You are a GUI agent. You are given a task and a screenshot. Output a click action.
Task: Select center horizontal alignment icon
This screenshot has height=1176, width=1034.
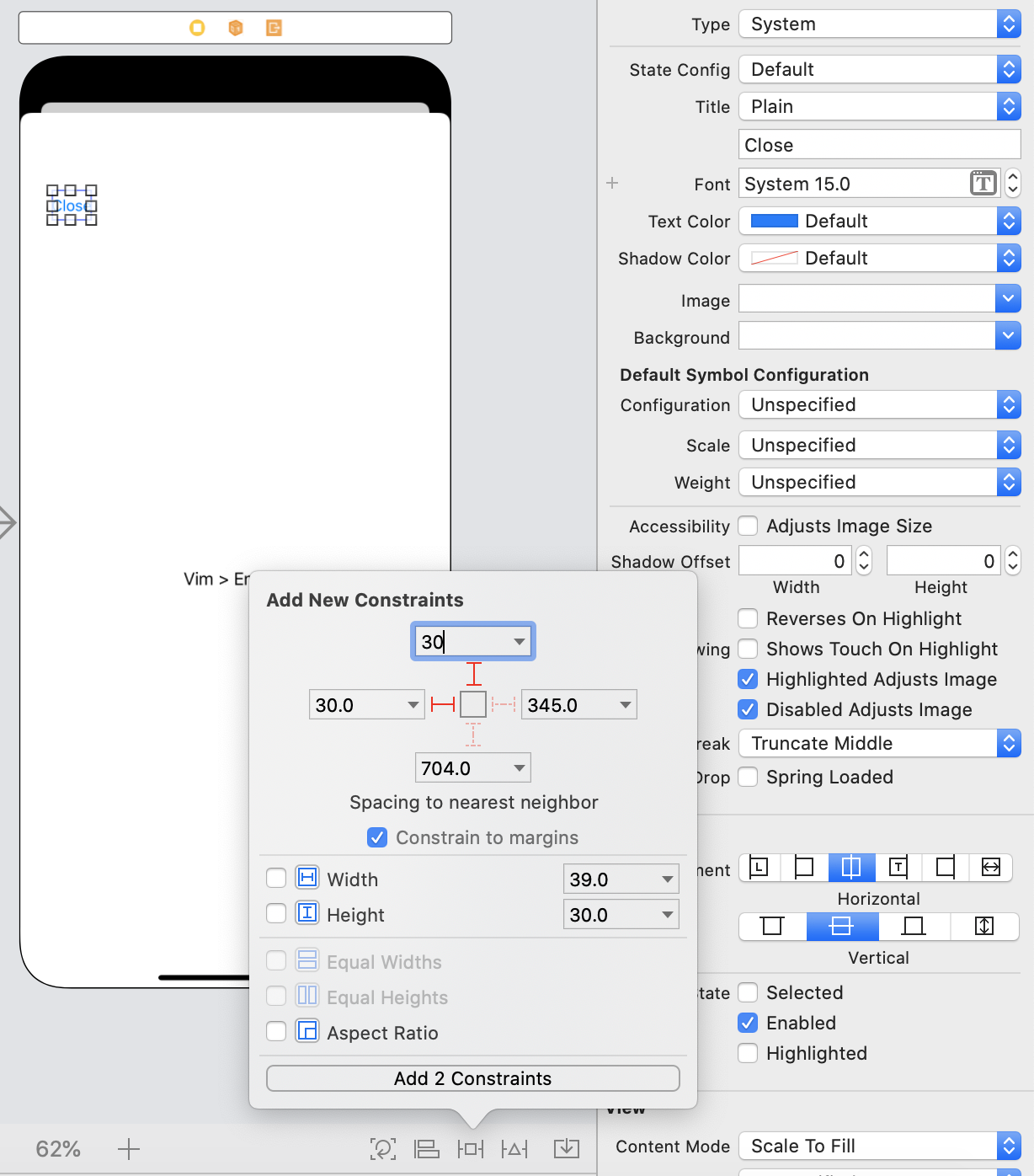tap(851, 867)
